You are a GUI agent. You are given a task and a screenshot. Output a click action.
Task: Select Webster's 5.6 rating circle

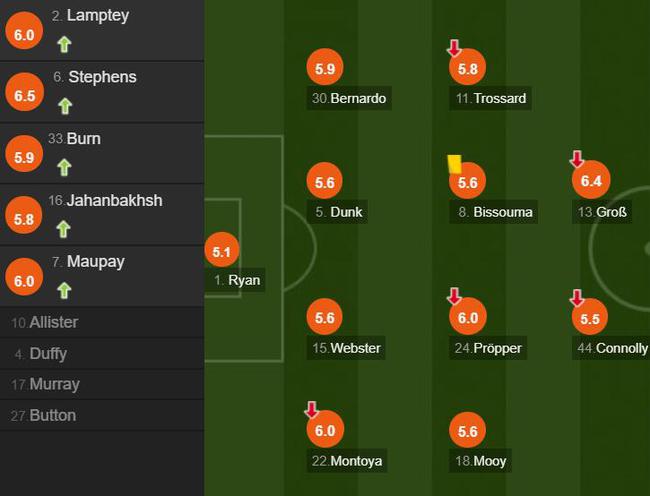(x=325, y=317)
